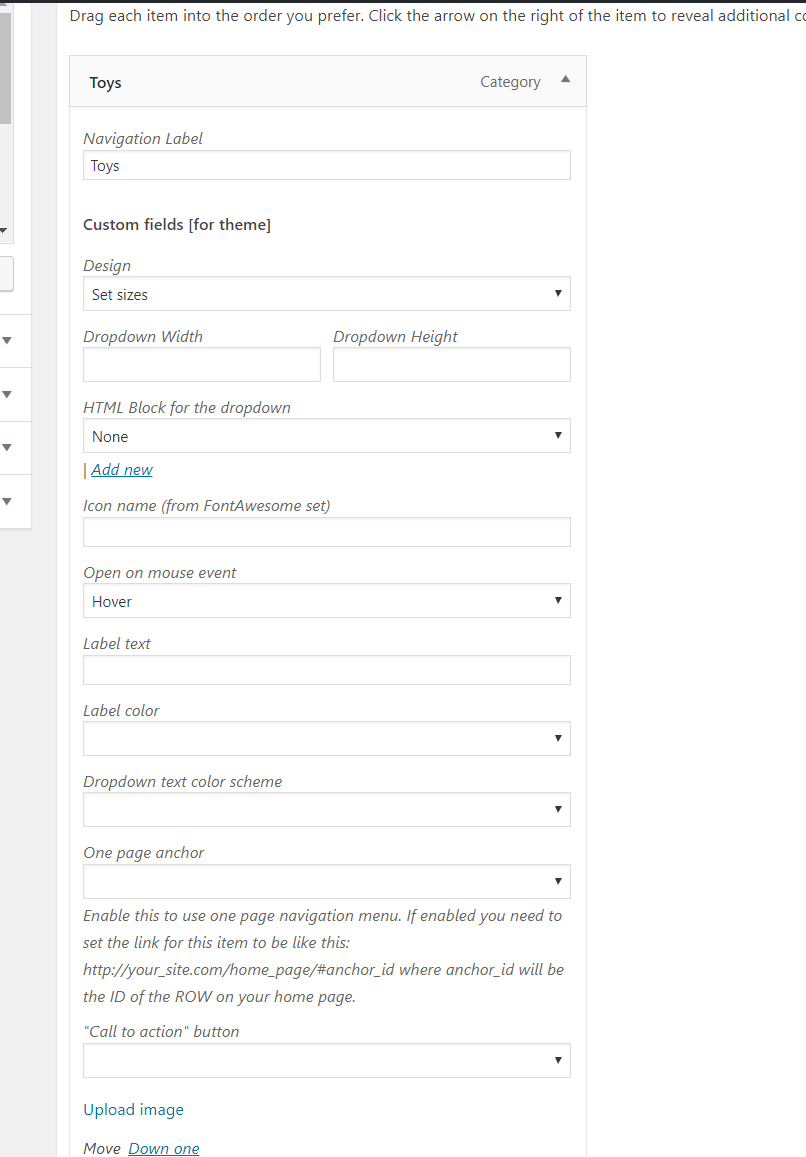The height and width of the screenshot is (1157, 806).
Task: Click the Label text input field
Action: pyautogui.click(x=326, y=670)
